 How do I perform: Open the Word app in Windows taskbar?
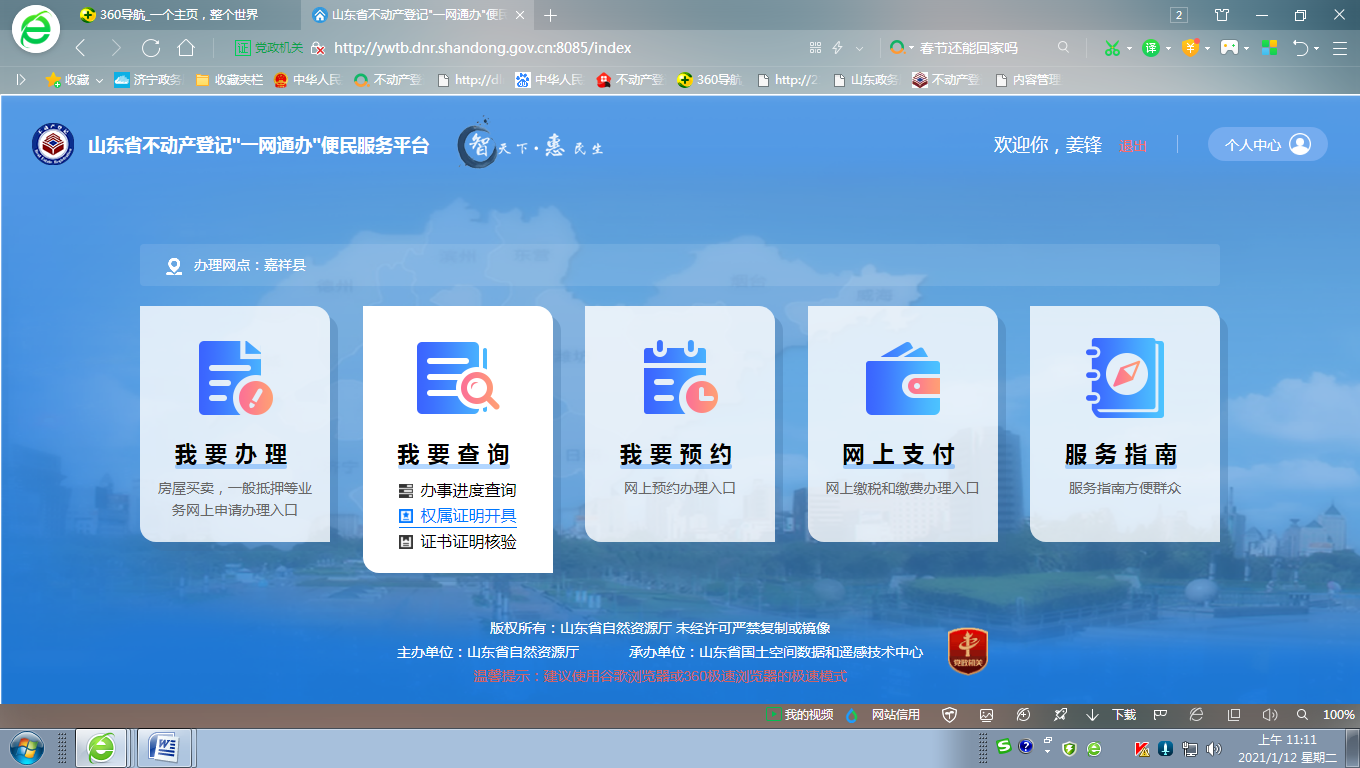[163, 747]
